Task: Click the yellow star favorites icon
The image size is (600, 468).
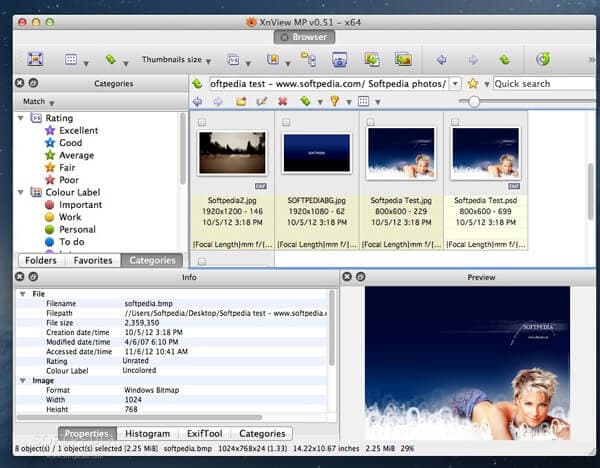Action: click(x=473, y=84)
